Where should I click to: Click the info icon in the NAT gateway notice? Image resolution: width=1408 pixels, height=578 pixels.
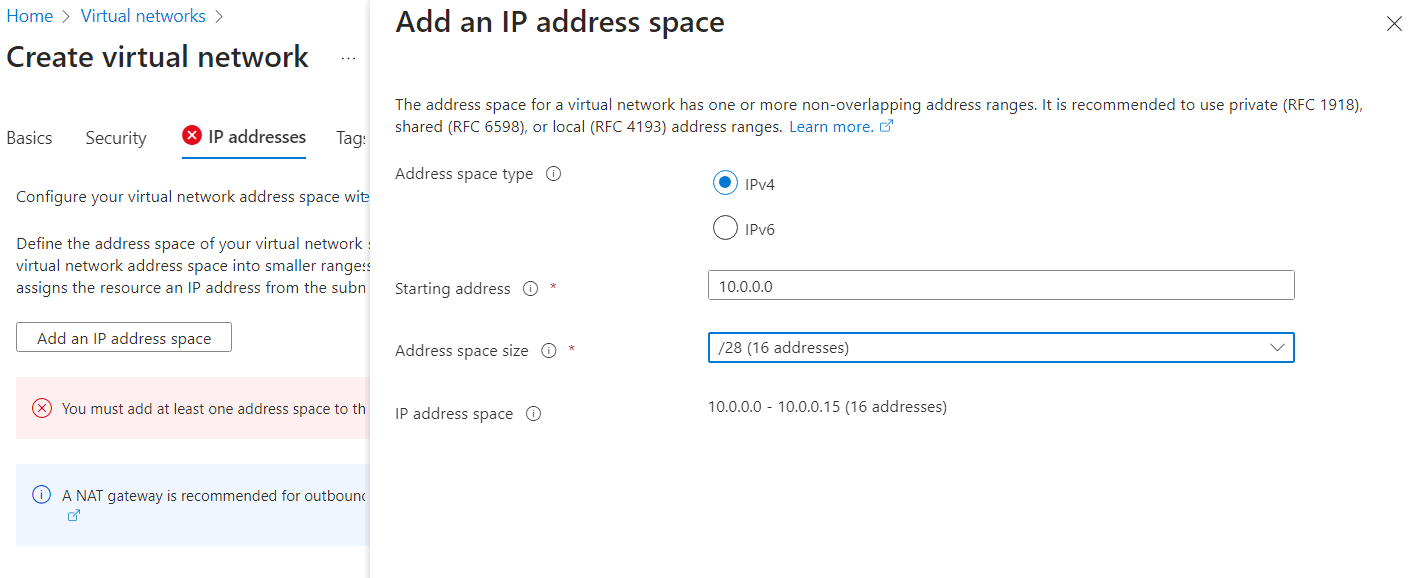pos(41,493)
